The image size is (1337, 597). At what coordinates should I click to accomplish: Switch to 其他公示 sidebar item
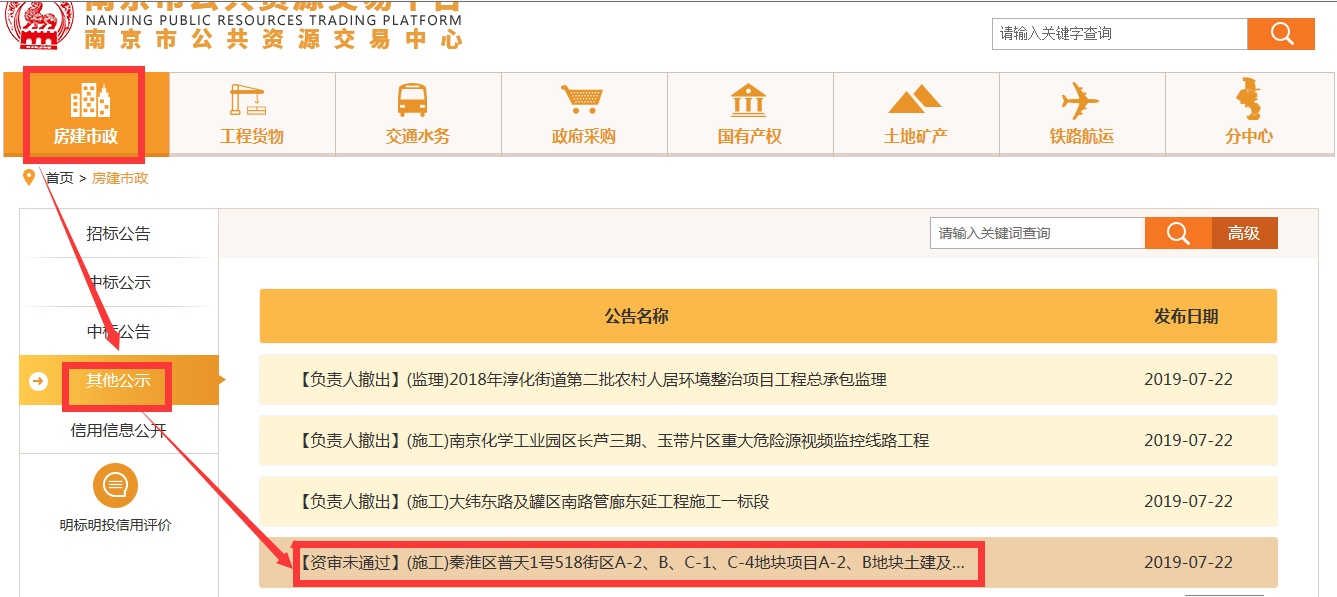click(118, 381)
